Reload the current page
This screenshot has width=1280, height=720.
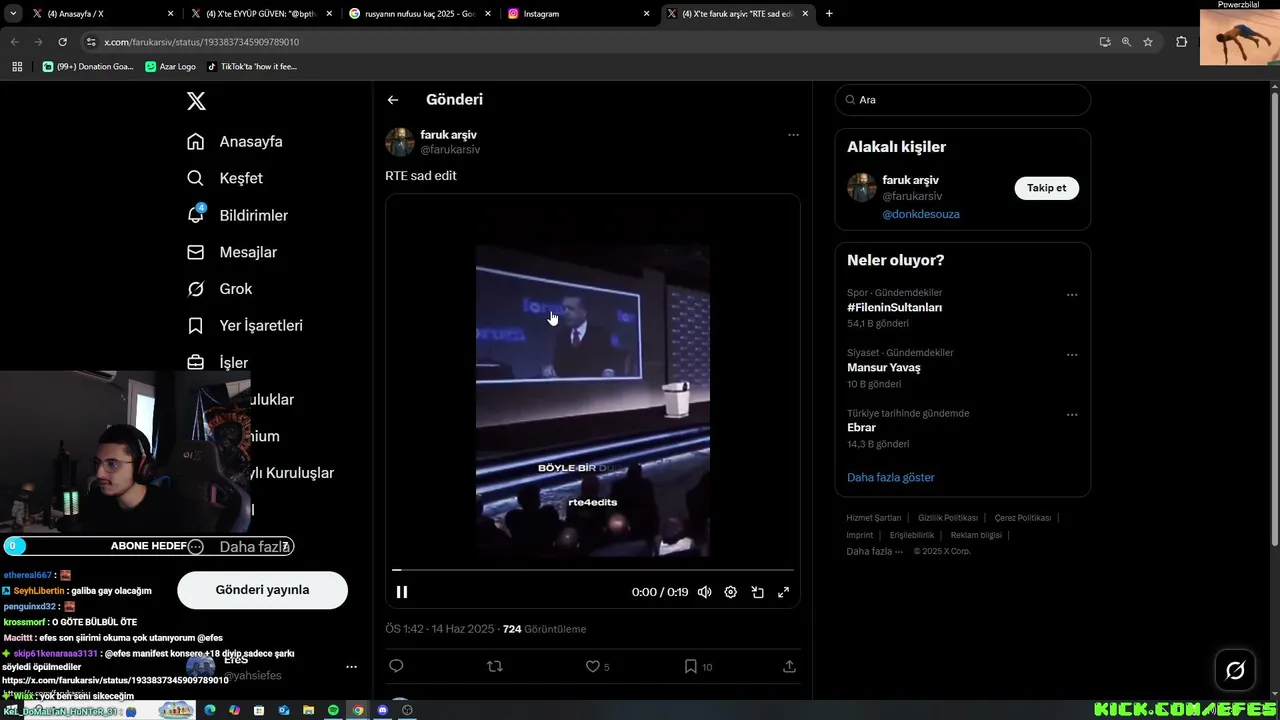point(62,42)
